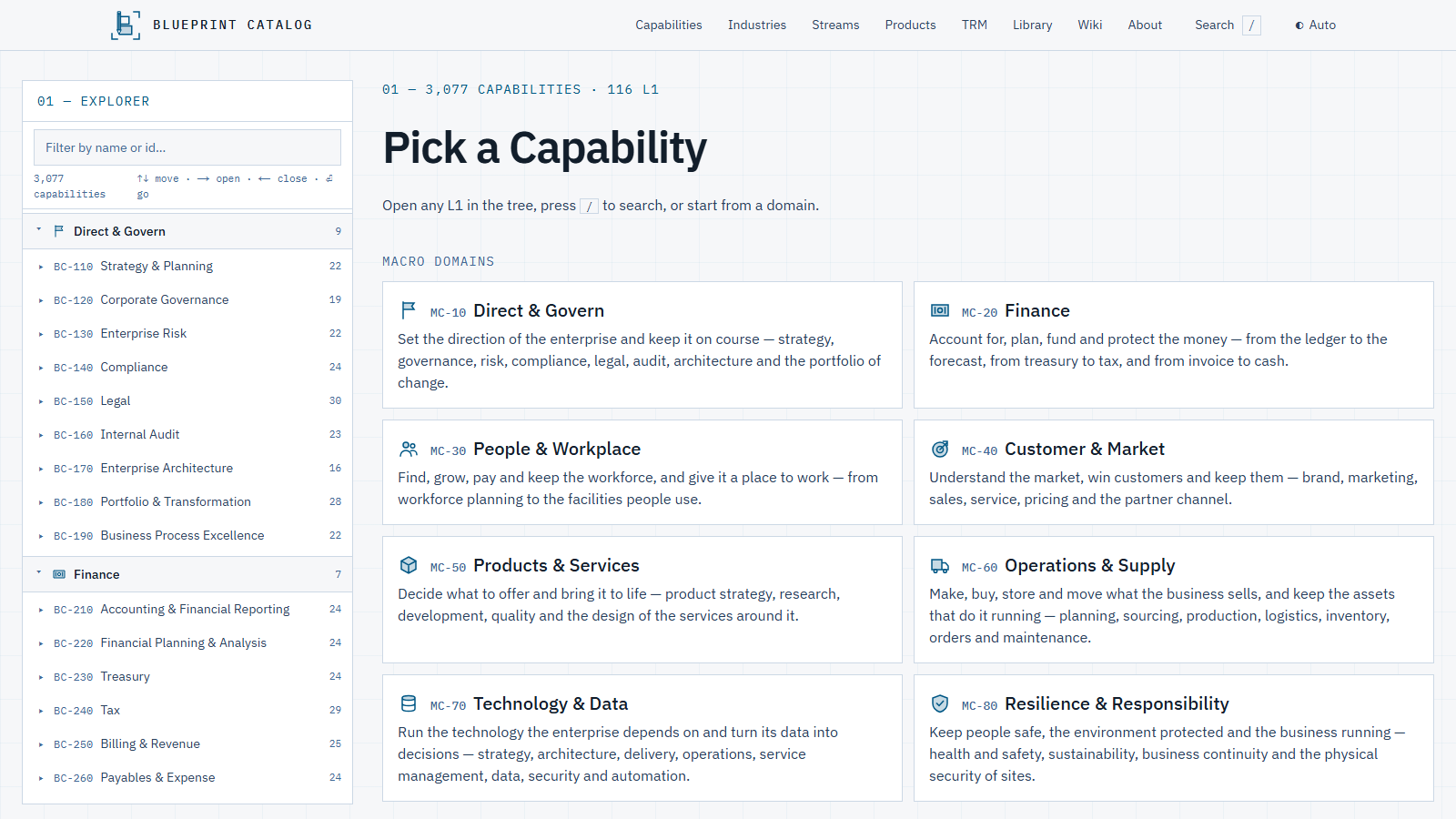Open the MC-50 Products & Services card
The height and width of the screenshot is (819, 1456).
(x=642, y=600)
